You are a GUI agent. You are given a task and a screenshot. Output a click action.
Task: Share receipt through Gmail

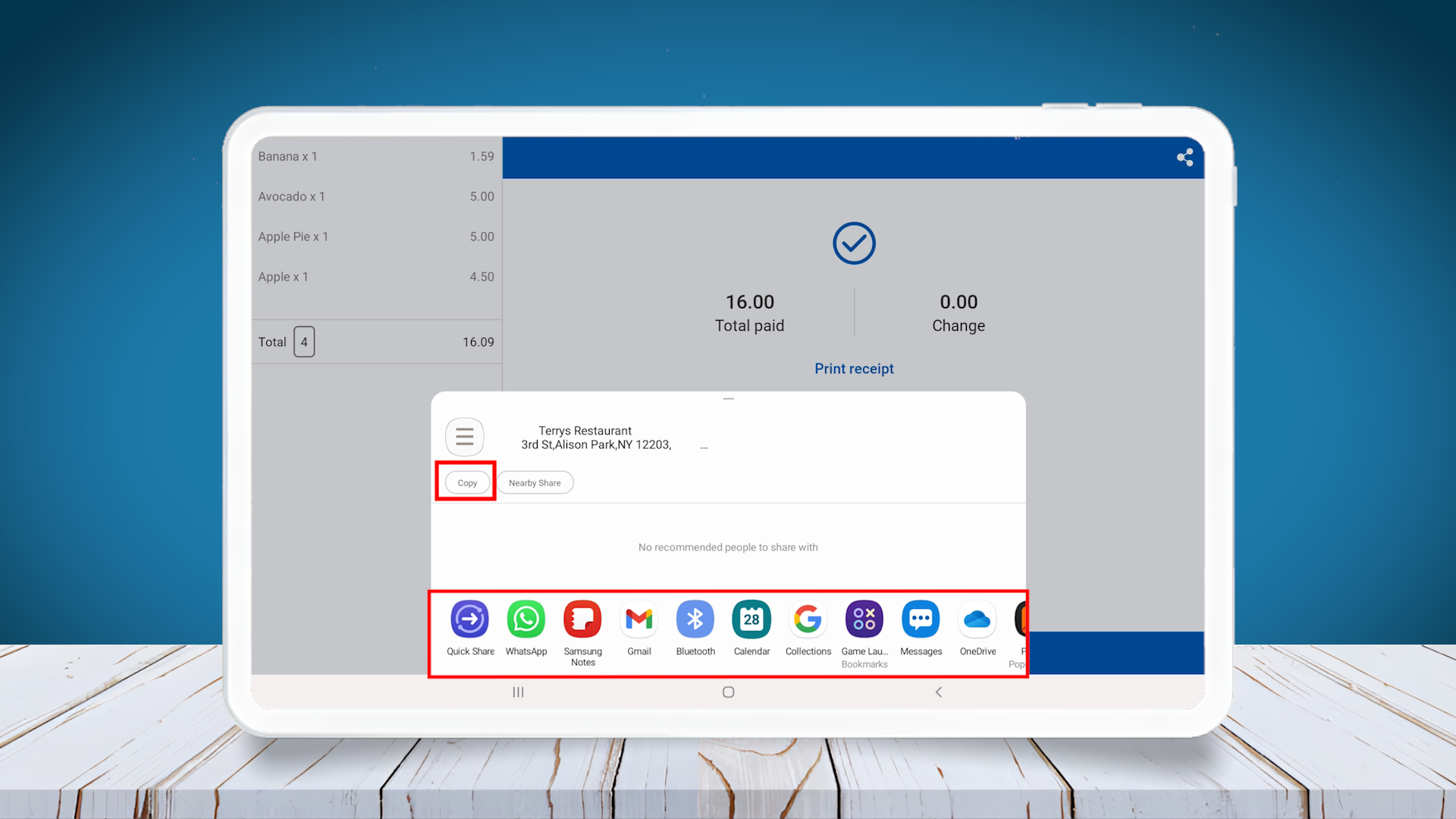[639, 620]
